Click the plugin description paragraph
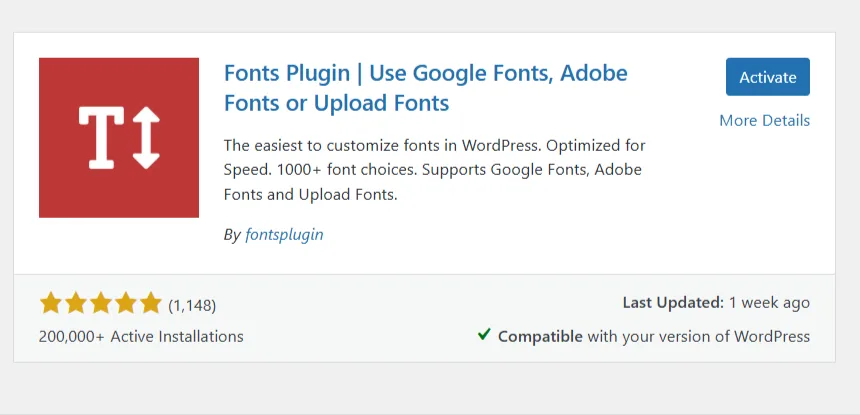The image size is (860, 415). pos(434,170)
